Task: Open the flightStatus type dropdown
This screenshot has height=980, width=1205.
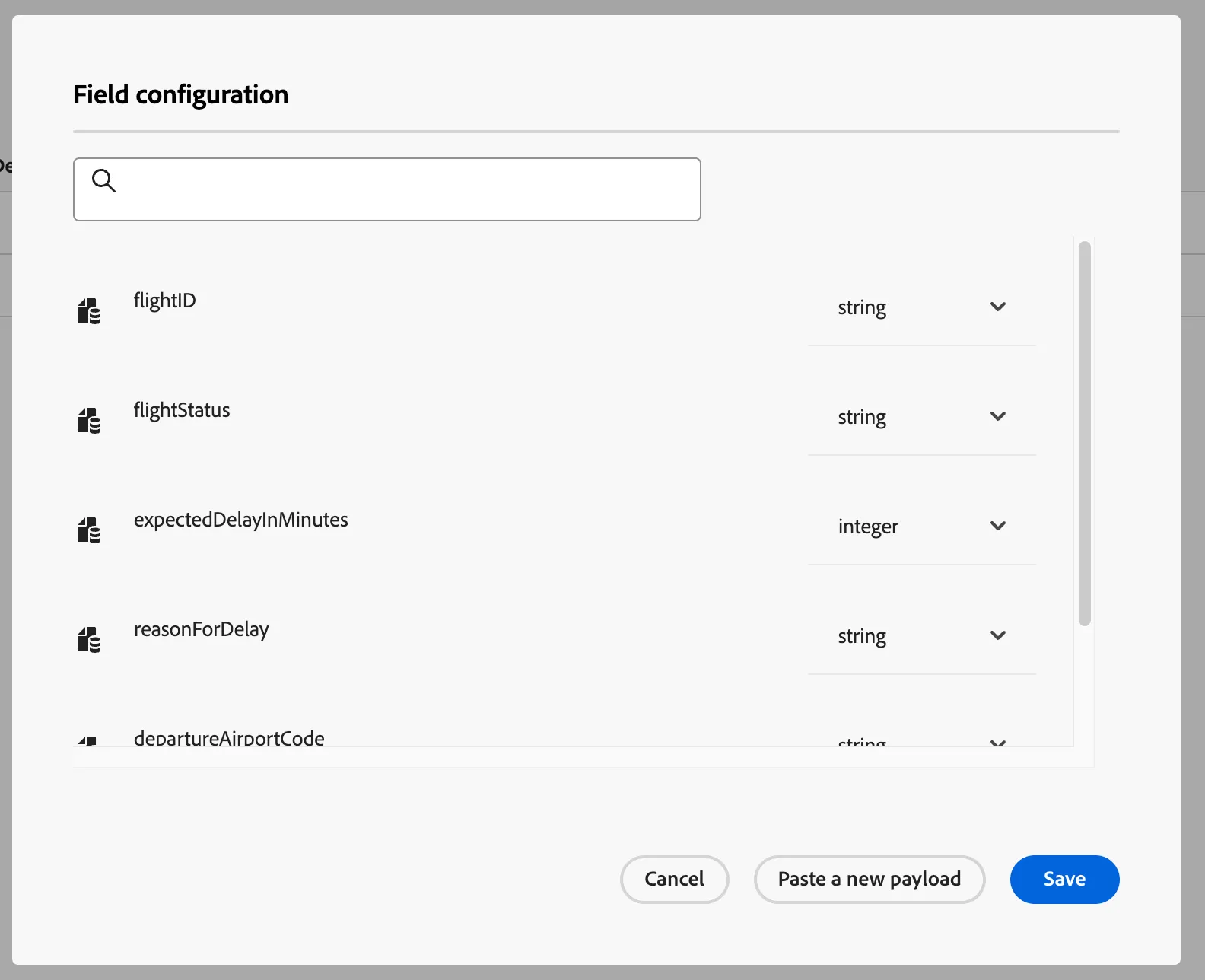Action: coord(922,417)
